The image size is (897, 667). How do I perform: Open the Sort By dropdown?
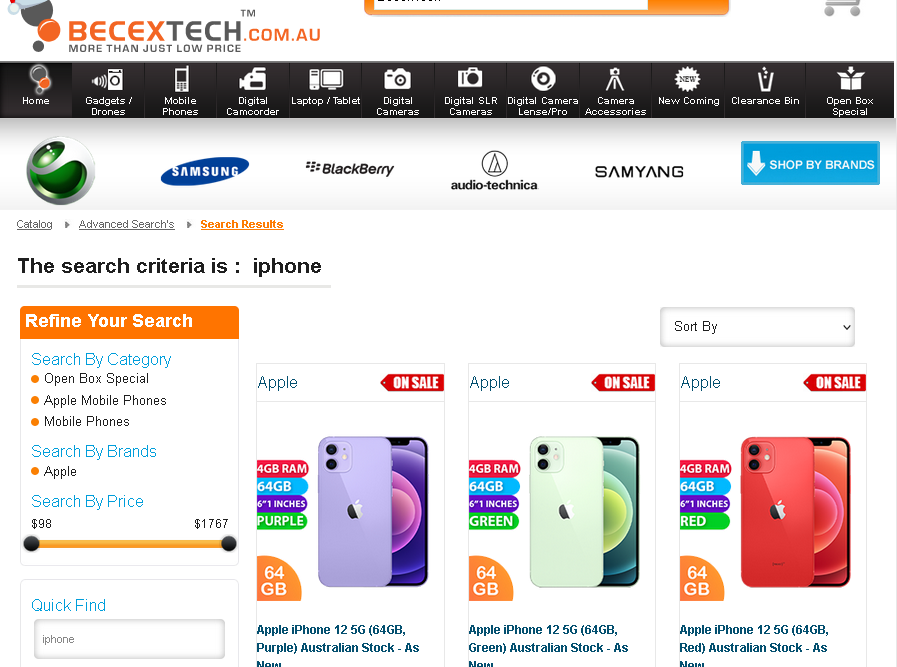(757, 327)
